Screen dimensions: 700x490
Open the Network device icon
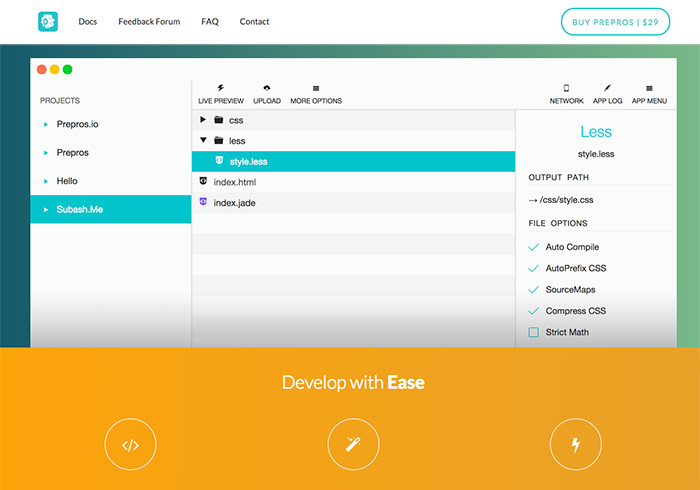(x=566, y=89)
